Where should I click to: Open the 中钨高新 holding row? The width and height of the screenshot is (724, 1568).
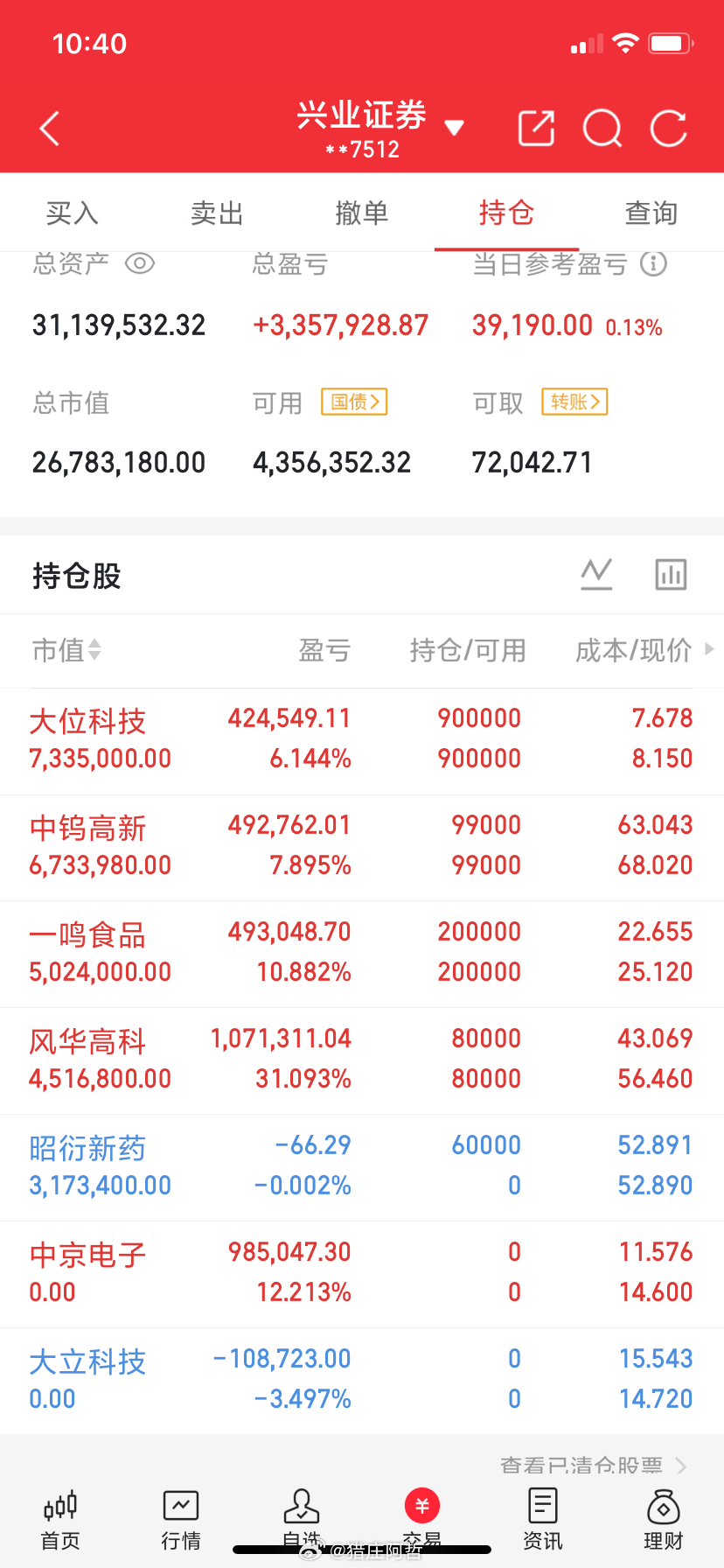362,848
